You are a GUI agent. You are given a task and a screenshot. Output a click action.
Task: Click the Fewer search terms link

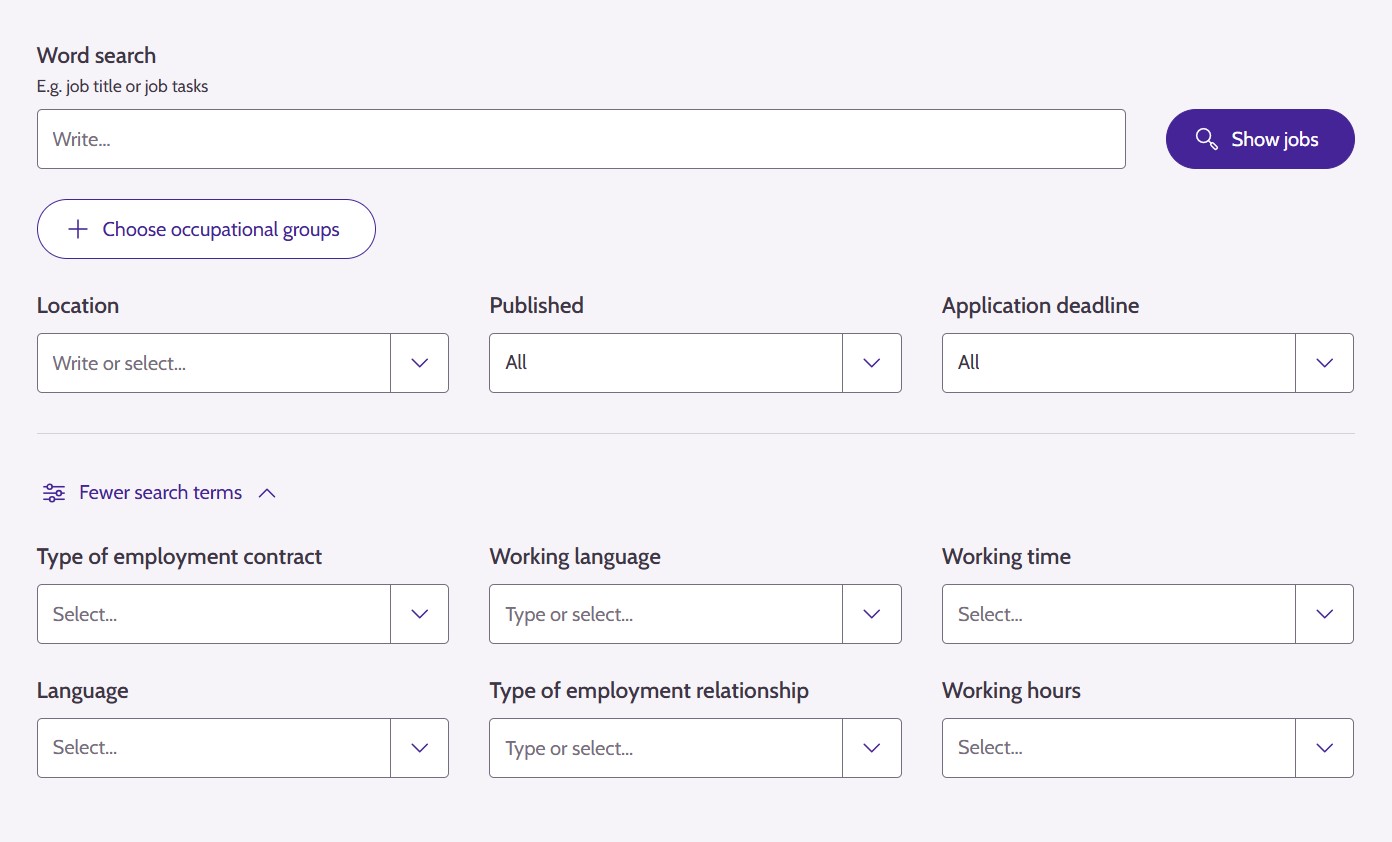point(160,493)
